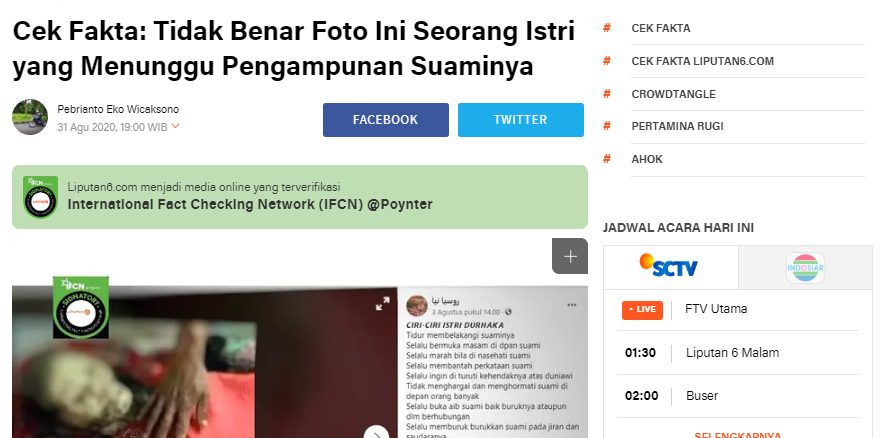Click the plus icon above the image
880x438 pixels.
[x=570, y=256]
